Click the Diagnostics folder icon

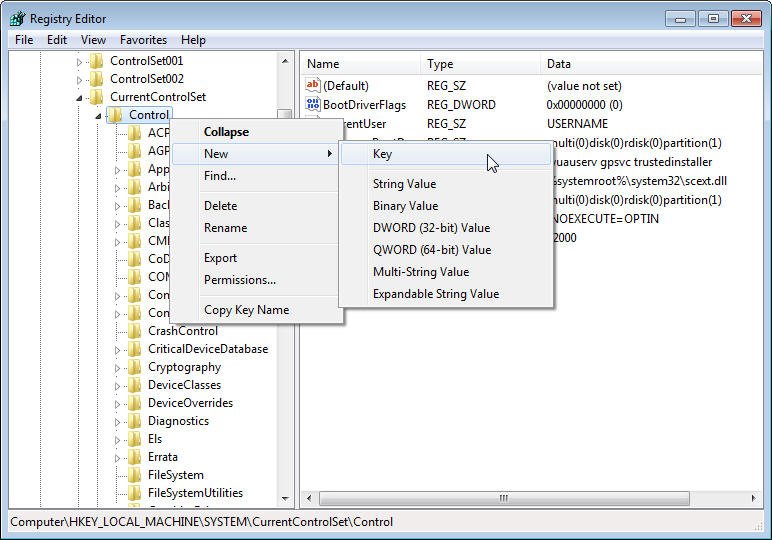[135, 421]
